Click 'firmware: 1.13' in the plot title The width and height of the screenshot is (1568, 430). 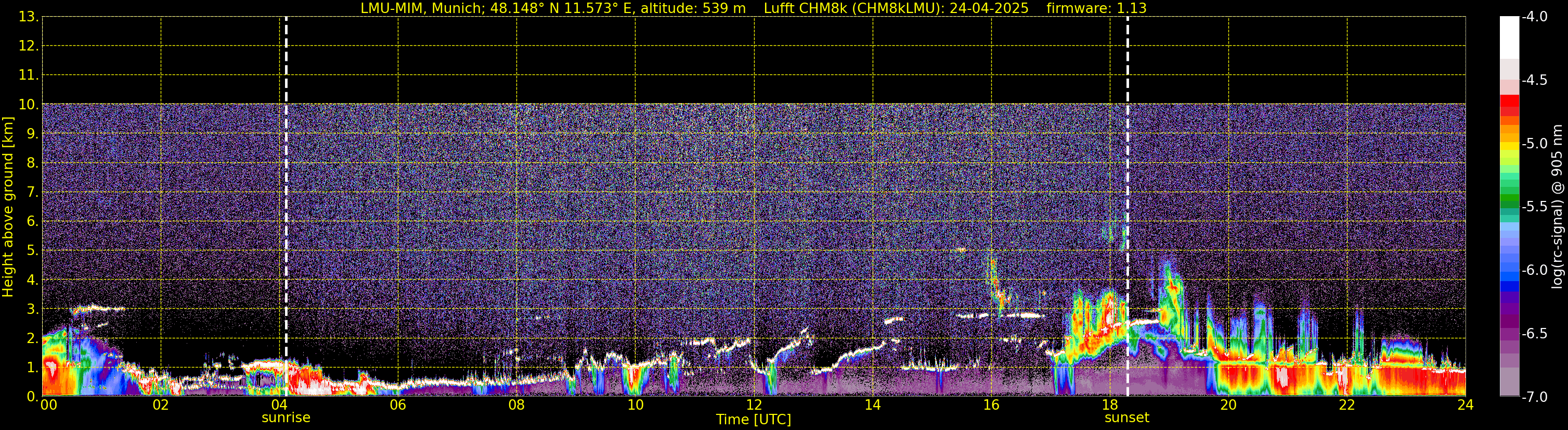coord(1096,8)
